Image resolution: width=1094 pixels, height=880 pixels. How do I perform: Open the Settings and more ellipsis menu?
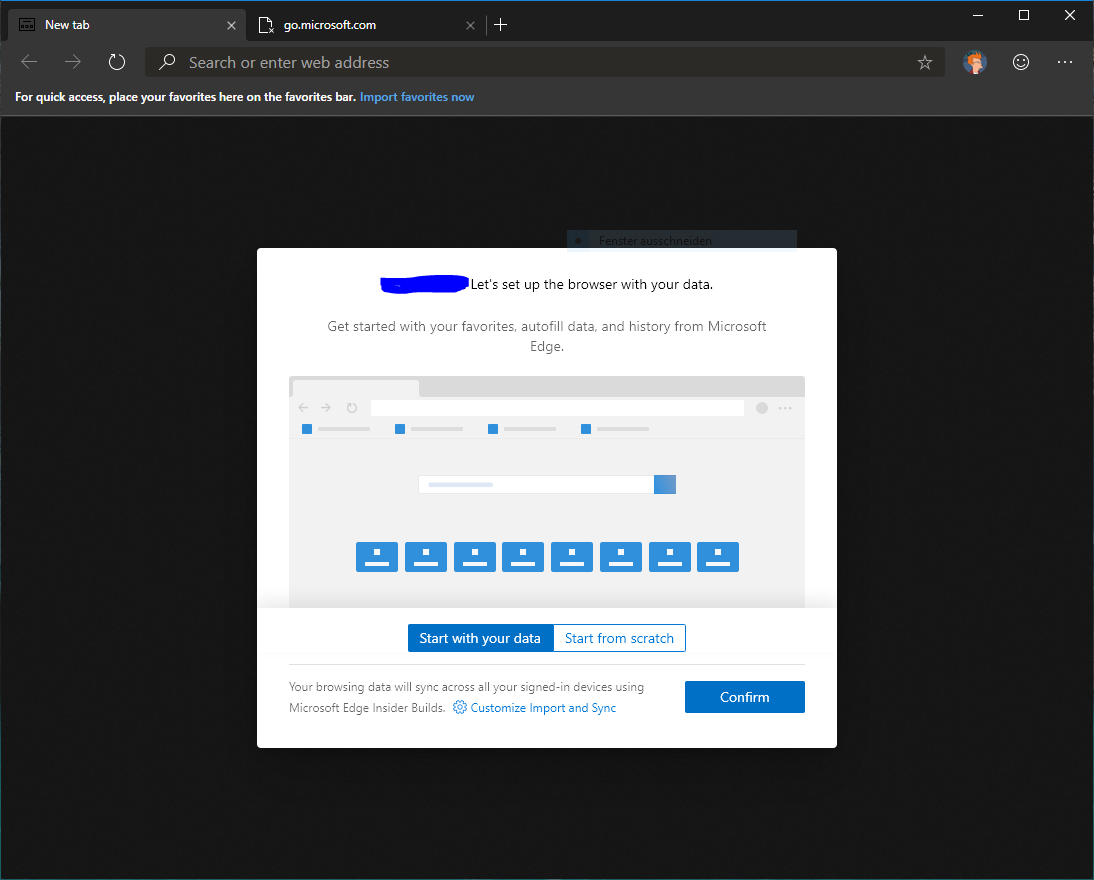pos(1065,62)
